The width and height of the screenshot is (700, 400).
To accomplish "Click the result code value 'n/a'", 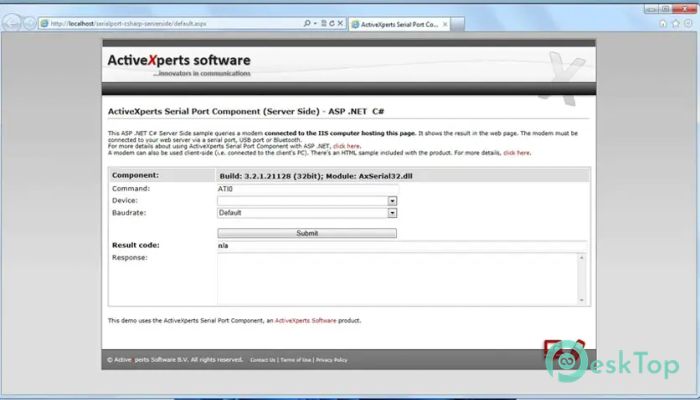I will 223,246.
